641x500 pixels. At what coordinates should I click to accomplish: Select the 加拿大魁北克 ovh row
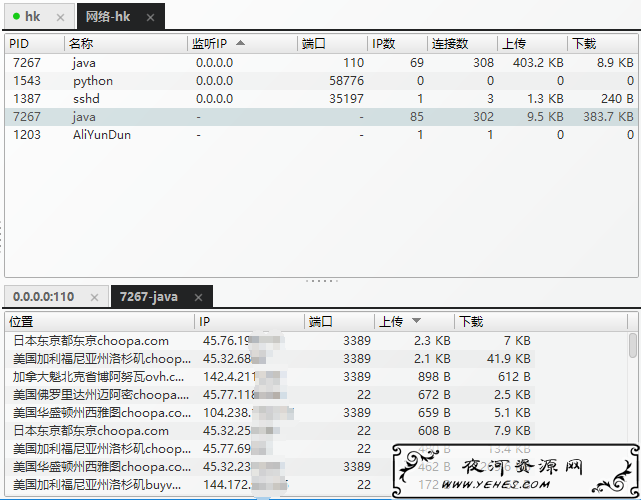click(x=270, y=377)
